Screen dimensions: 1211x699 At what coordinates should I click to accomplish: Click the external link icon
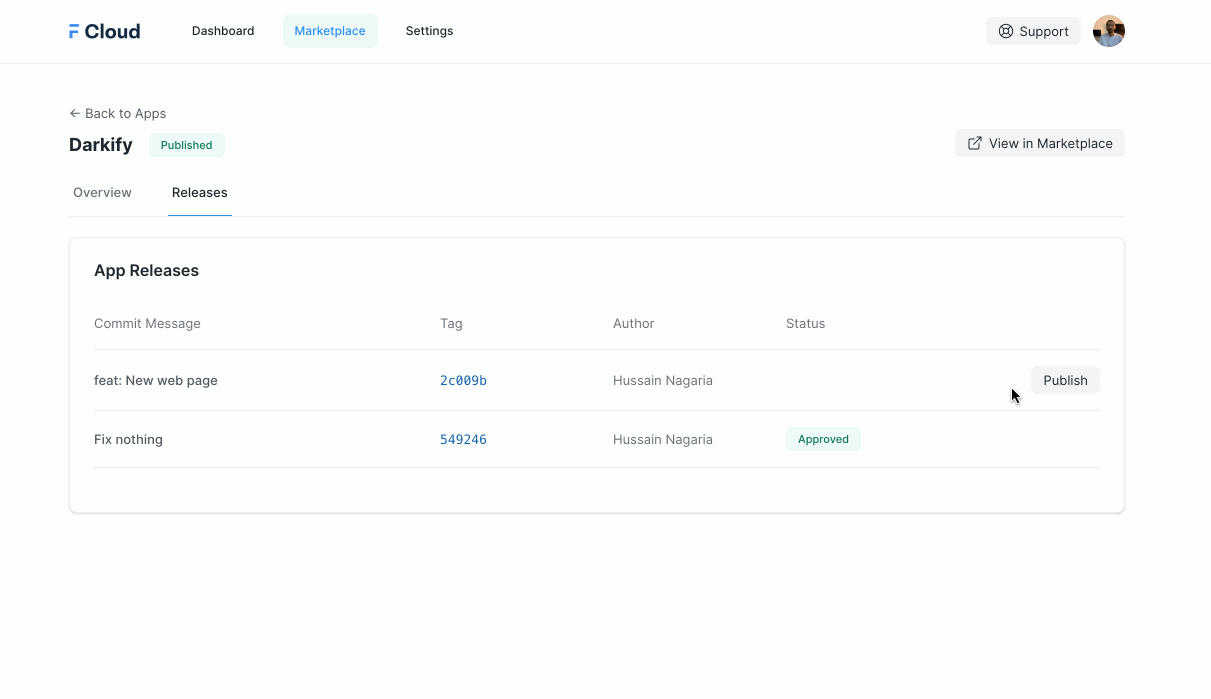click(x=975, y=143)
